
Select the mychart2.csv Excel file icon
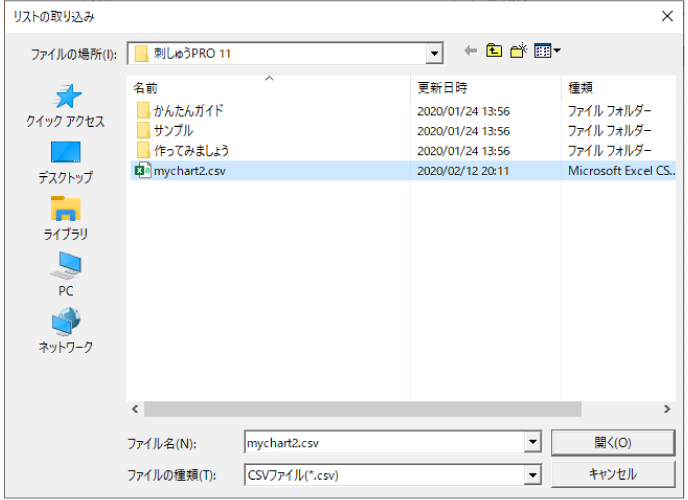[143, 170]
